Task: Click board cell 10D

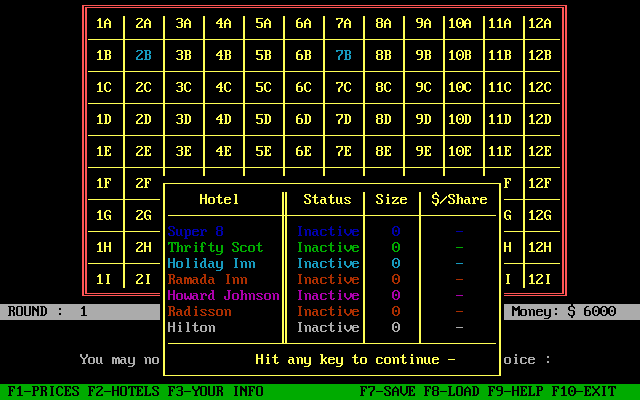Action: coord(460,119)
